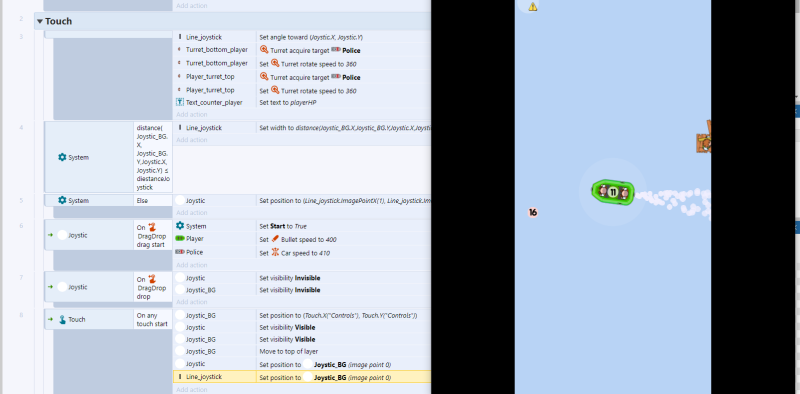Screen dimensions: 800x394
Task: Click DragDrop icon in drag start condition
Action: (152, 228)
